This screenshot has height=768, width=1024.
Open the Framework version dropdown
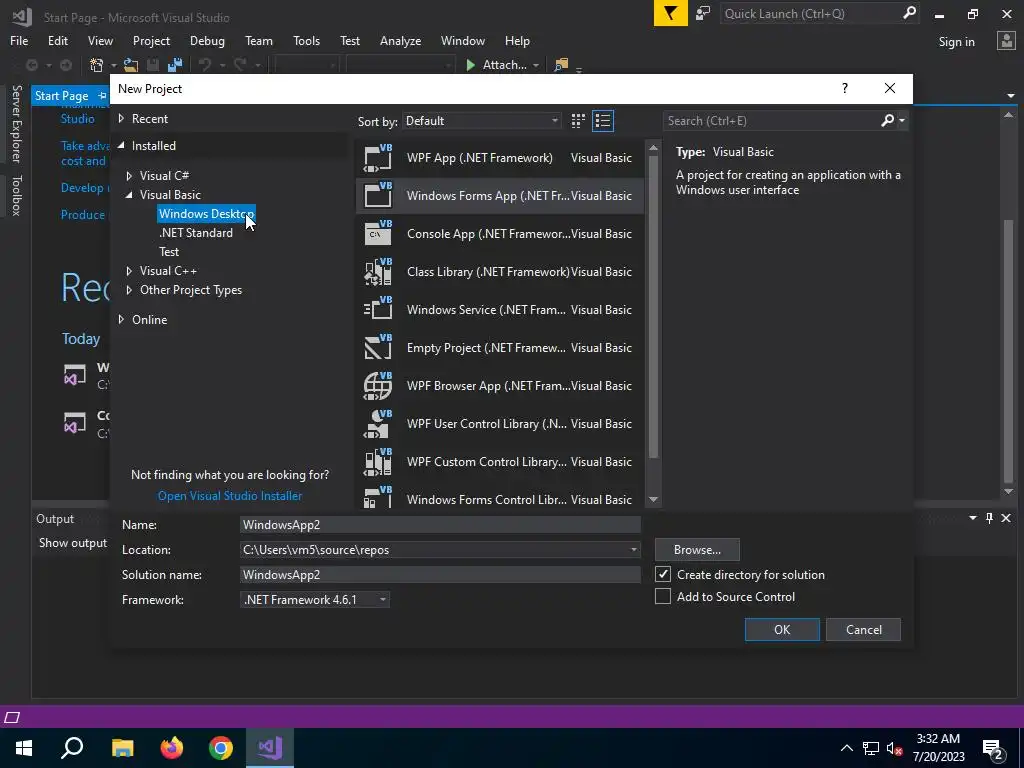click(x=315, y=600)
